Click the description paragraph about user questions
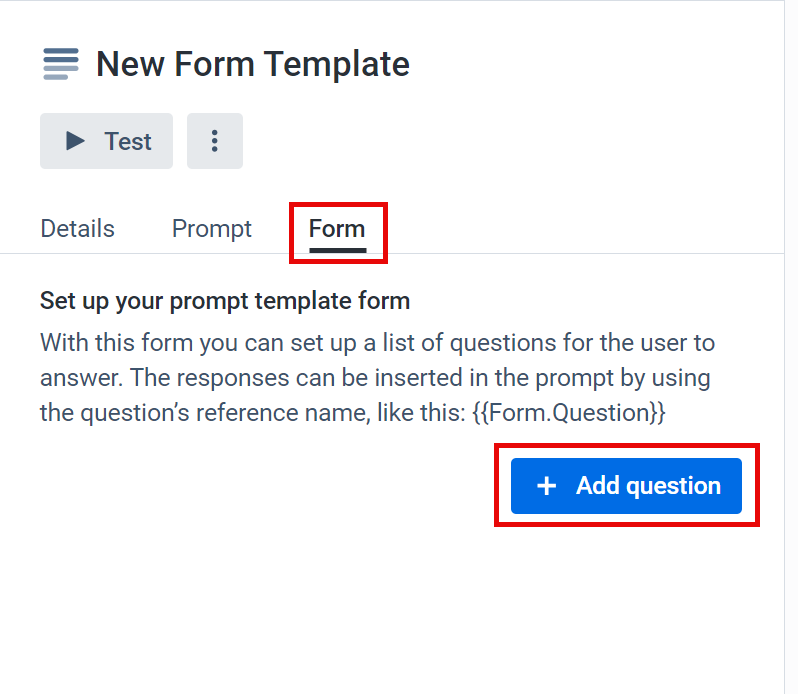This screenshot has height=694, width=798. (378, 378)
